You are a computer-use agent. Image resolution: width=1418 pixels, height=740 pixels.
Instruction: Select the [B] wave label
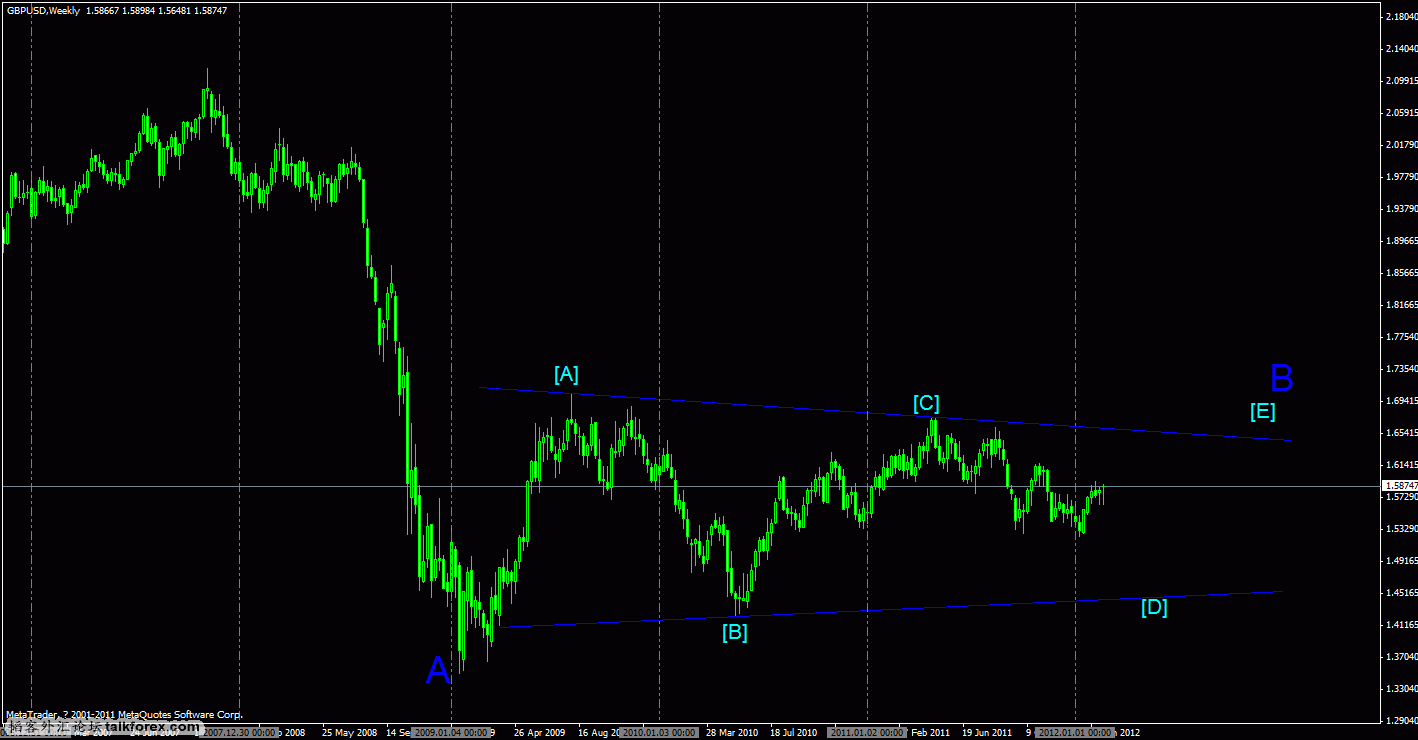tap(735, 632)
